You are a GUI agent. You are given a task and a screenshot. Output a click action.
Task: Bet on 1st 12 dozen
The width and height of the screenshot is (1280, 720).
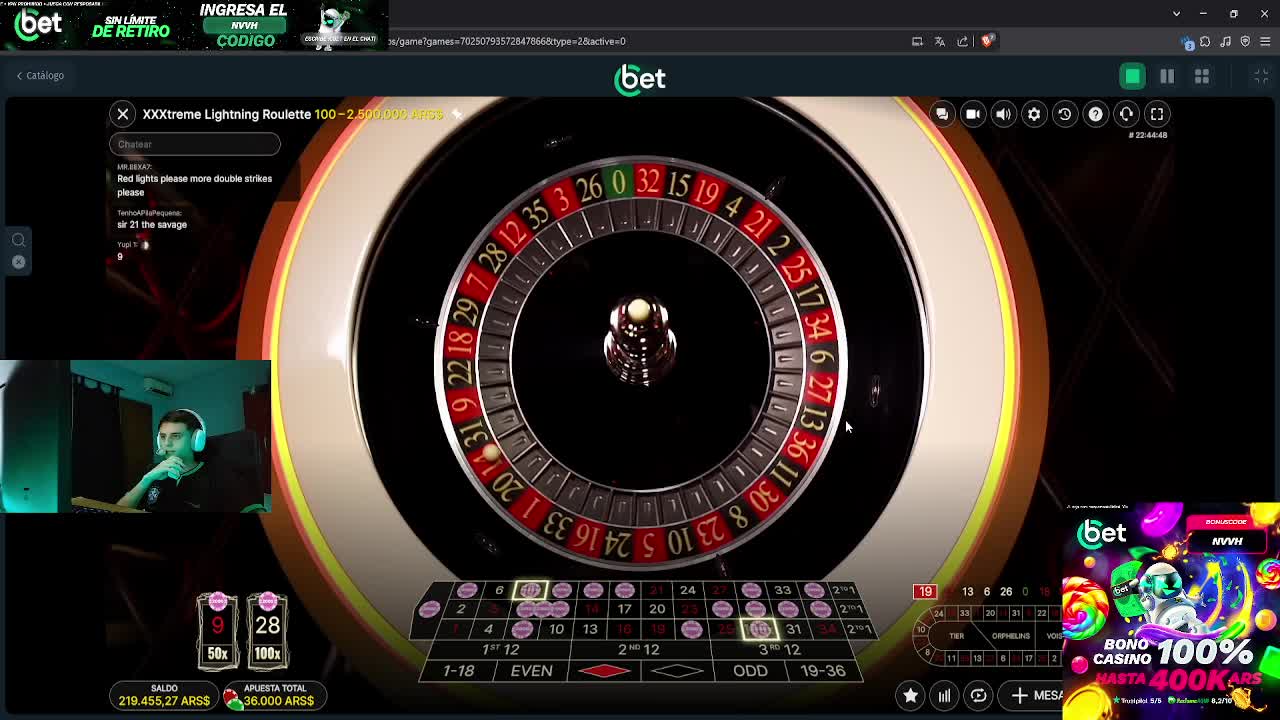pos(502,649)
